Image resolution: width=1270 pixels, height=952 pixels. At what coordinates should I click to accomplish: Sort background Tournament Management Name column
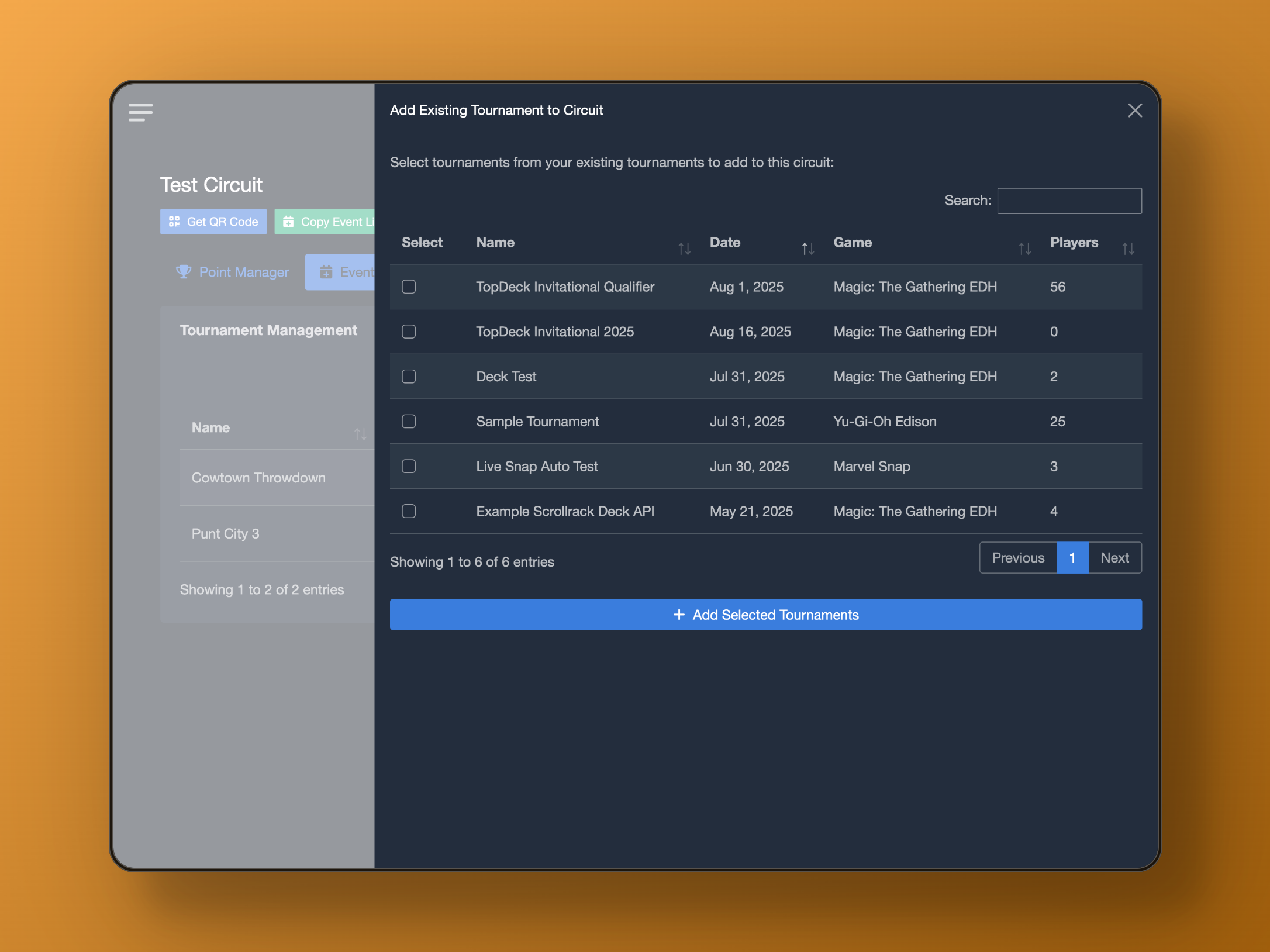point(360,433)
